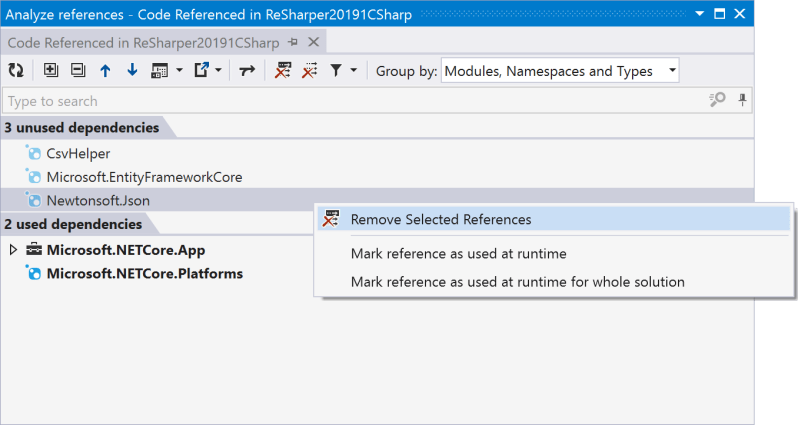Screen dimensions: 798x425
Task: Click the 2 used dependencies header
Action: point(73,224)
